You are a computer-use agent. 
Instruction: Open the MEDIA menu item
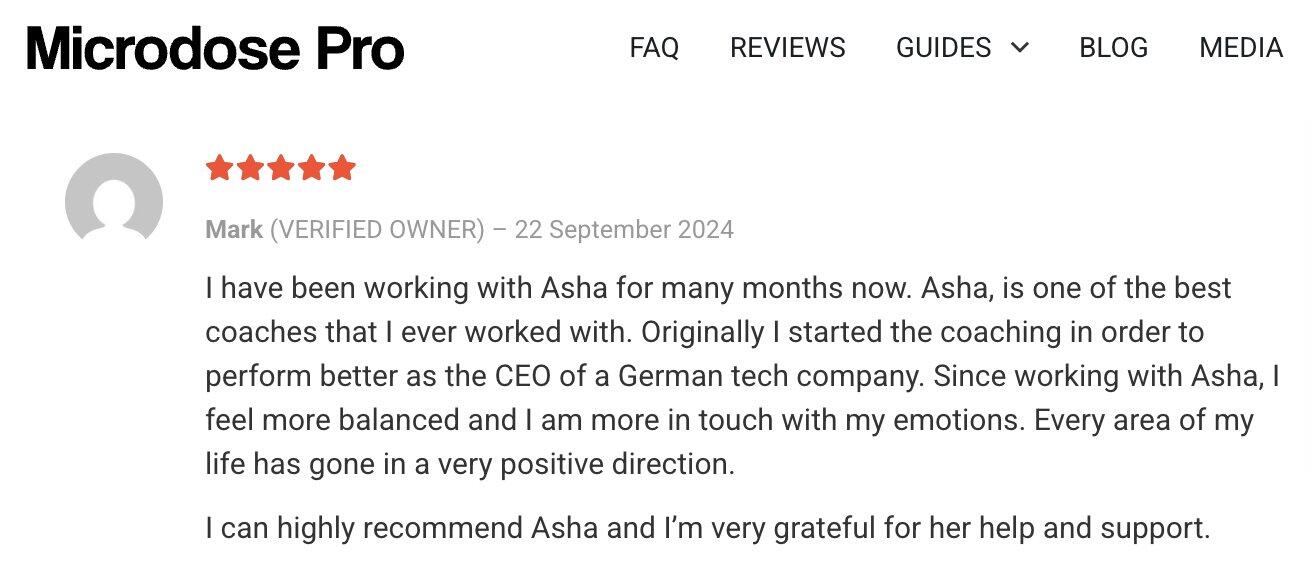click(1240, 48)
